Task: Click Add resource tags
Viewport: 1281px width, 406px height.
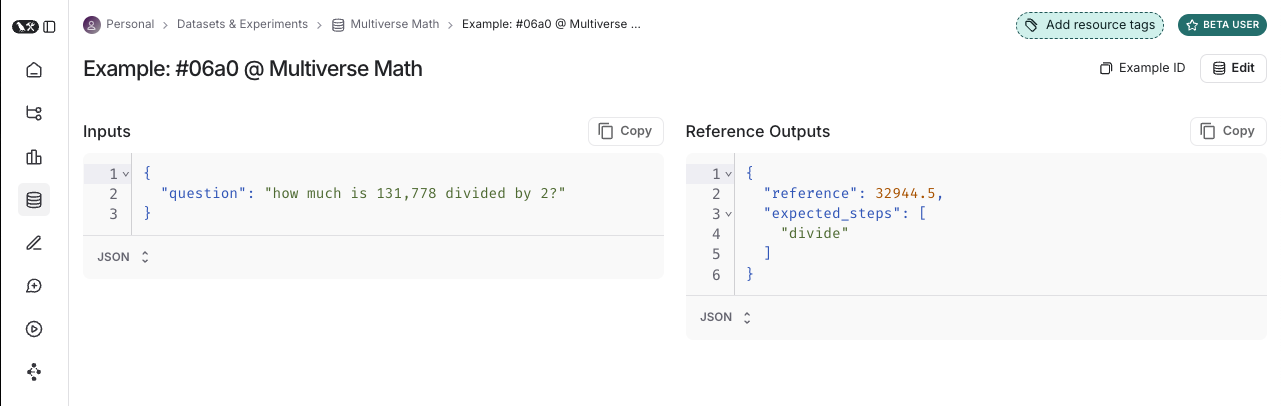Action: 1090,25
